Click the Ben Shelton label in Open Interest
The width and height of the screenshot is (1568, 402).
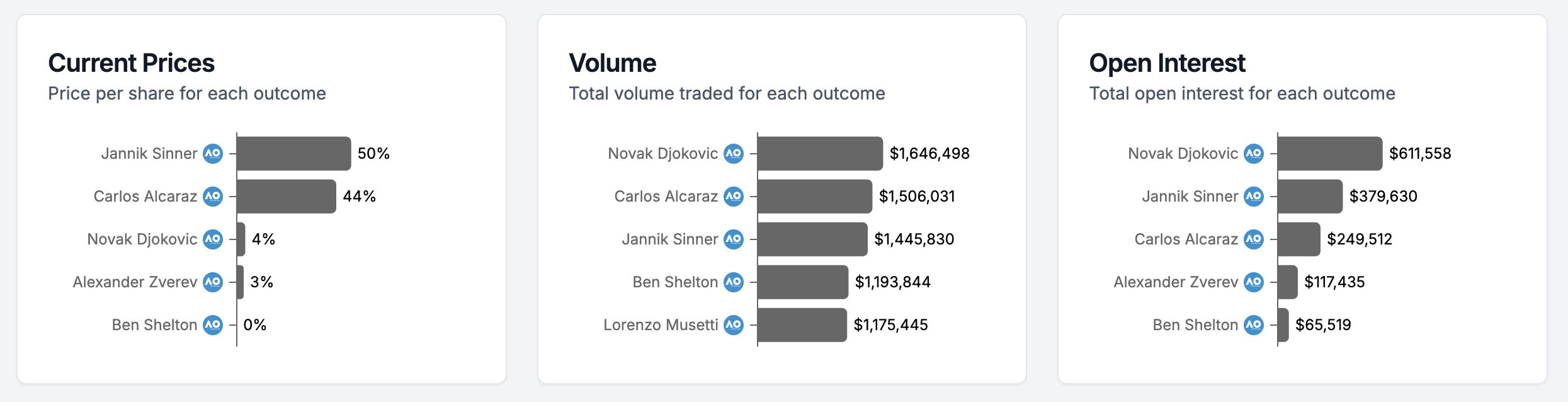1195,324
